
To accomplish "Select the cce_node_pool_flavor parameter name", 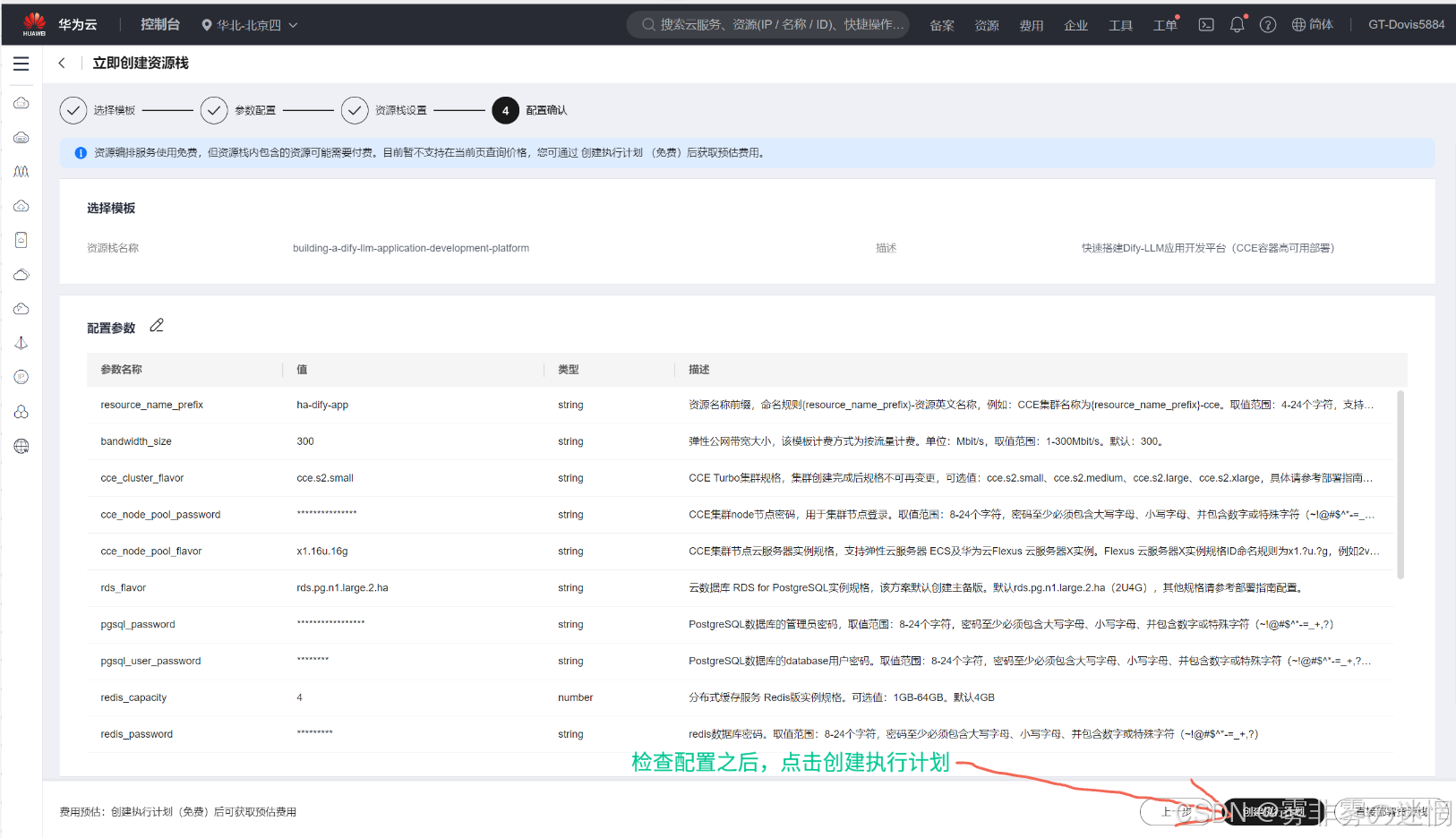I will coord(151,552).
